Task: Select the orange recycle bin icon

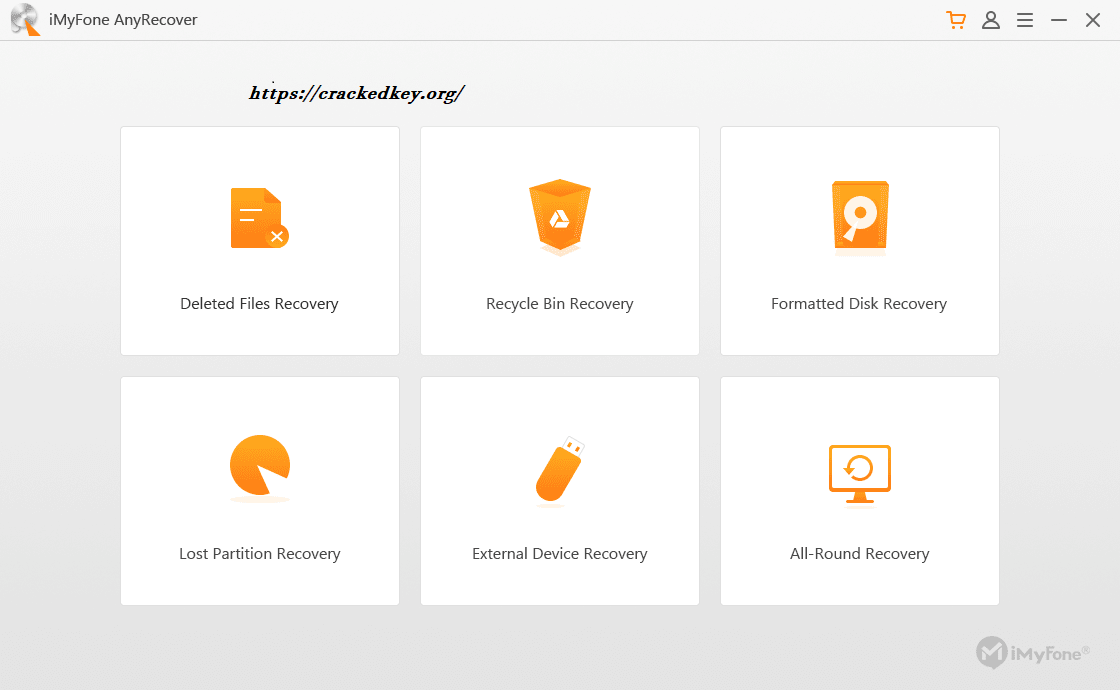Action: (x=560, y=217)
